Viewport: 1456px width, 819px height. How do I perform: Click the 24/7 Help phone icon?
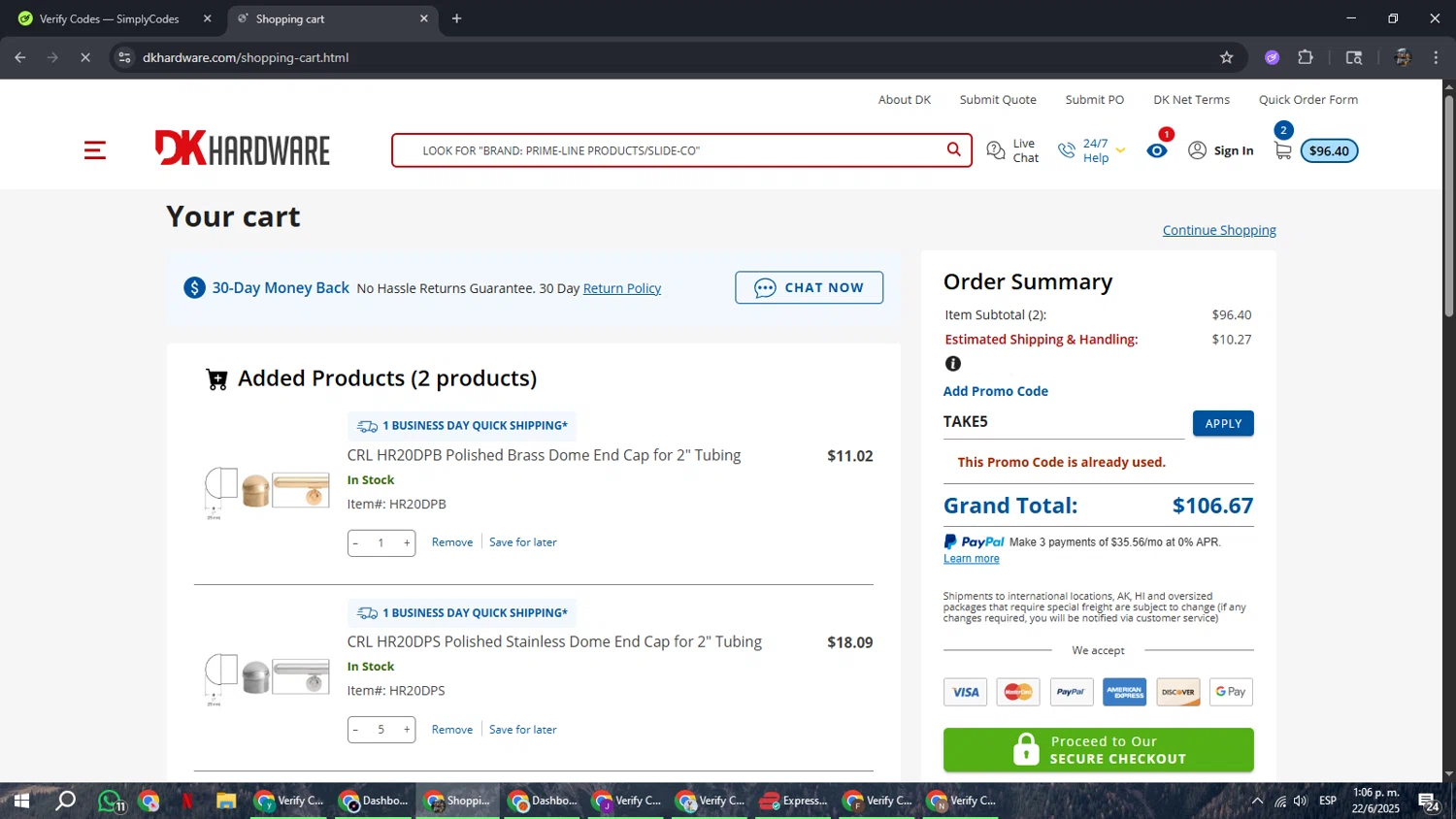pos(1067,150)
